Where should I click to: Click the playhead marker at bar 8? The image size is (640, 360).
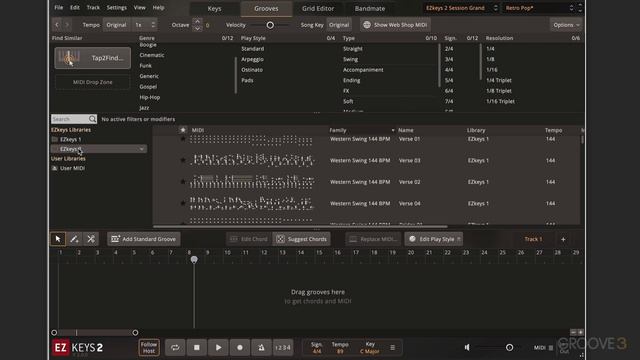(x=194, y=260)
